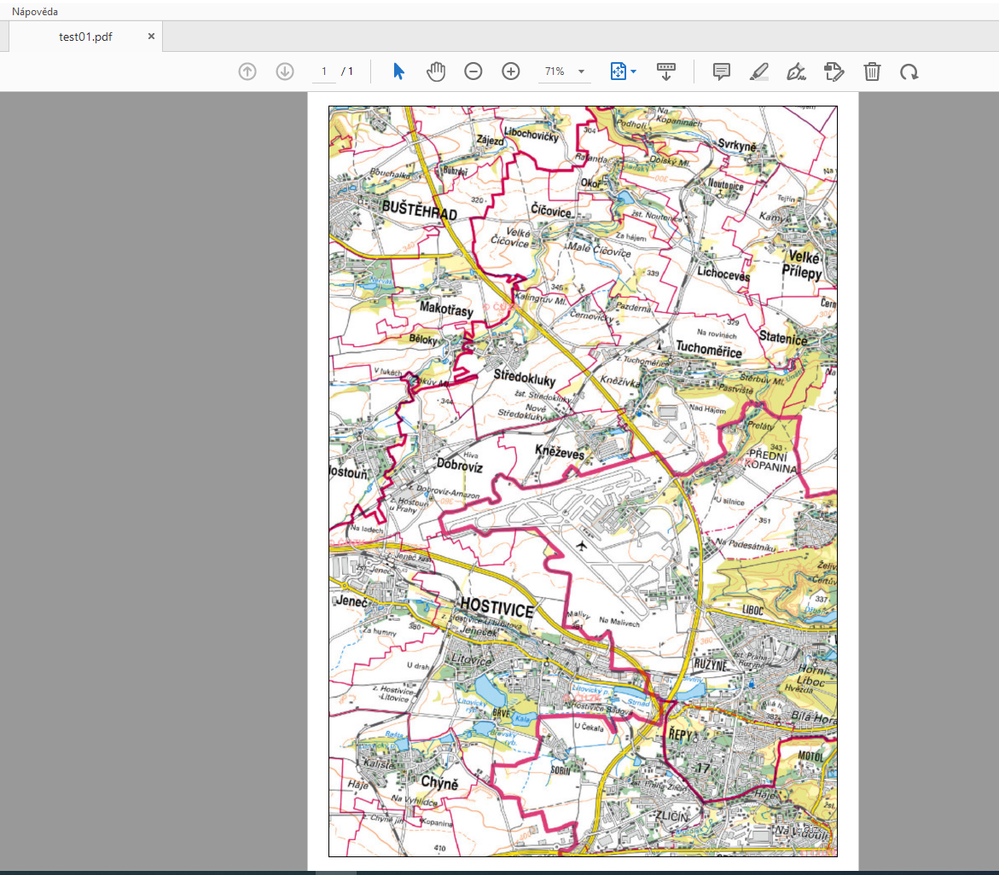Viewport: 999px width, 875px height.
Task: Click the Litovice label on the map
Action: pyautogui.click(x=471, y=660)
